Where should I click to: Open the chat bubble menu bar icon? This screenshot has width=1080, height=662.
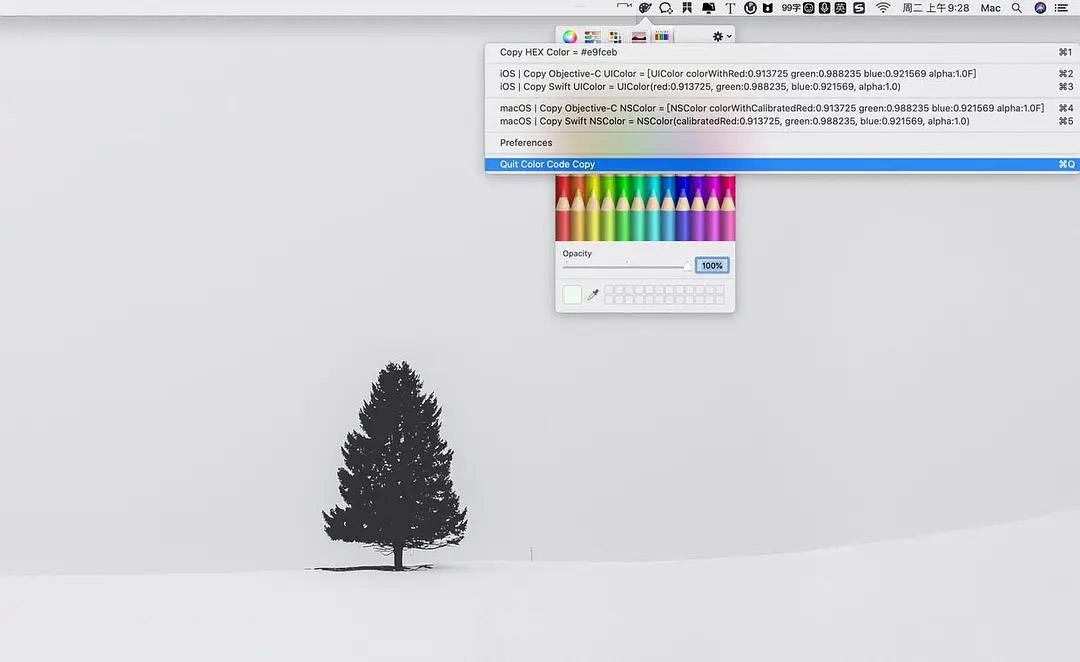tap(665, 8)
